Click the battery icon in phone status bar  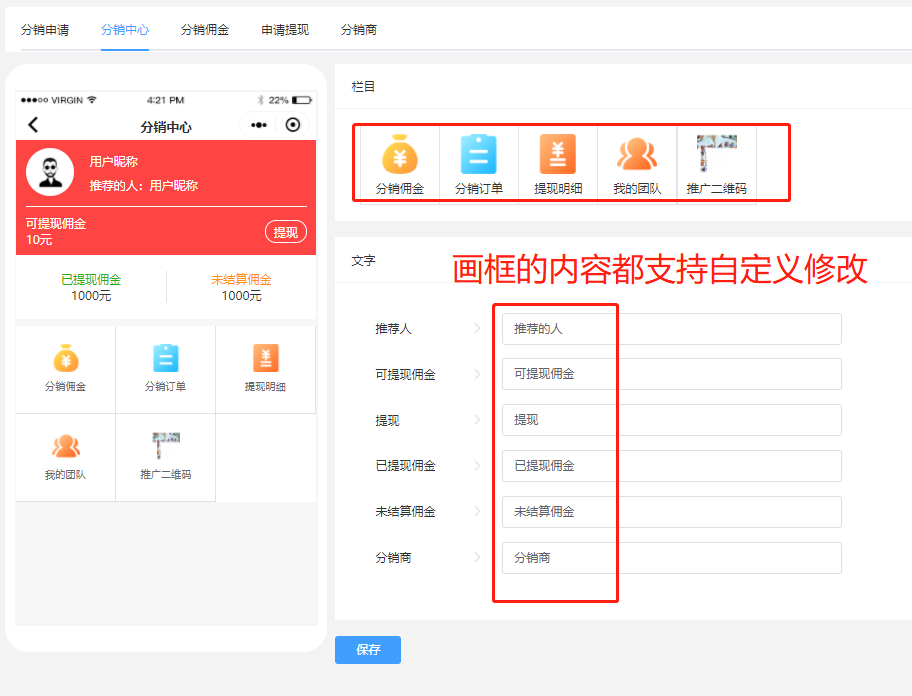click(302, 100)
